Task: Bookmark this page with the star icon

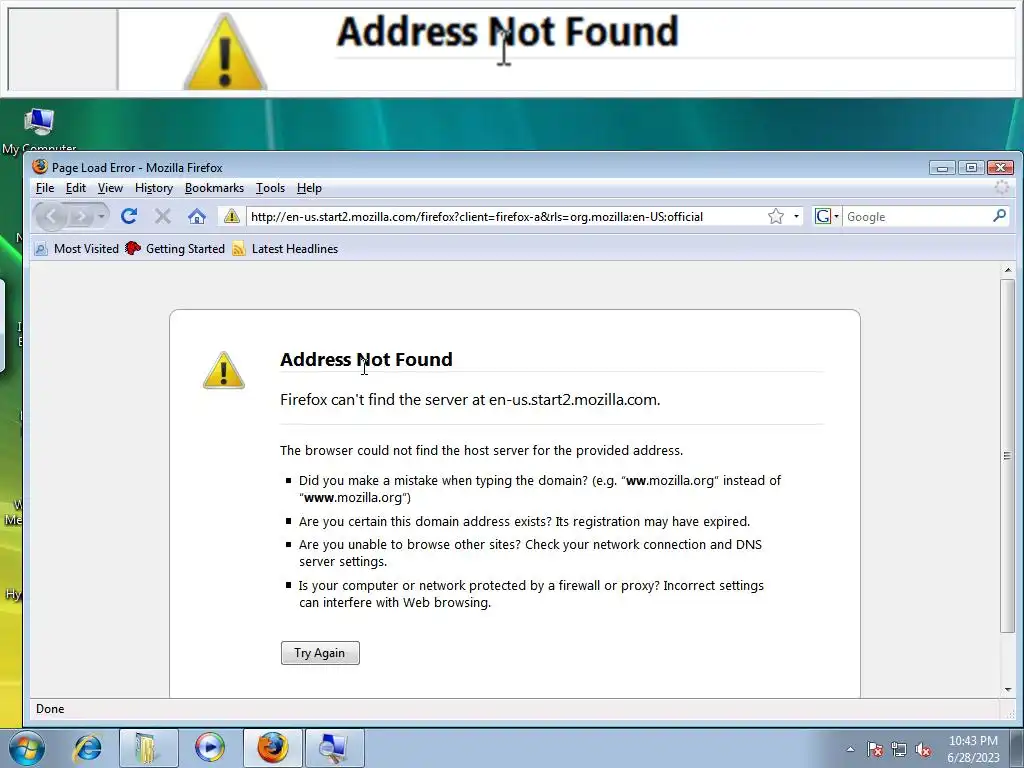Action: [x=776, y=216]
